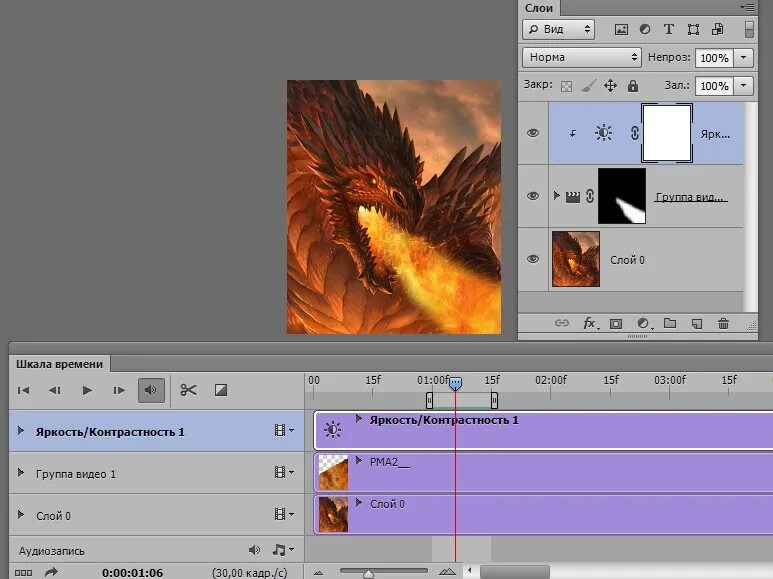Screen dimensions: 773x579
Task: Expand Слой 0 timeline track
Action: (21, 514)
